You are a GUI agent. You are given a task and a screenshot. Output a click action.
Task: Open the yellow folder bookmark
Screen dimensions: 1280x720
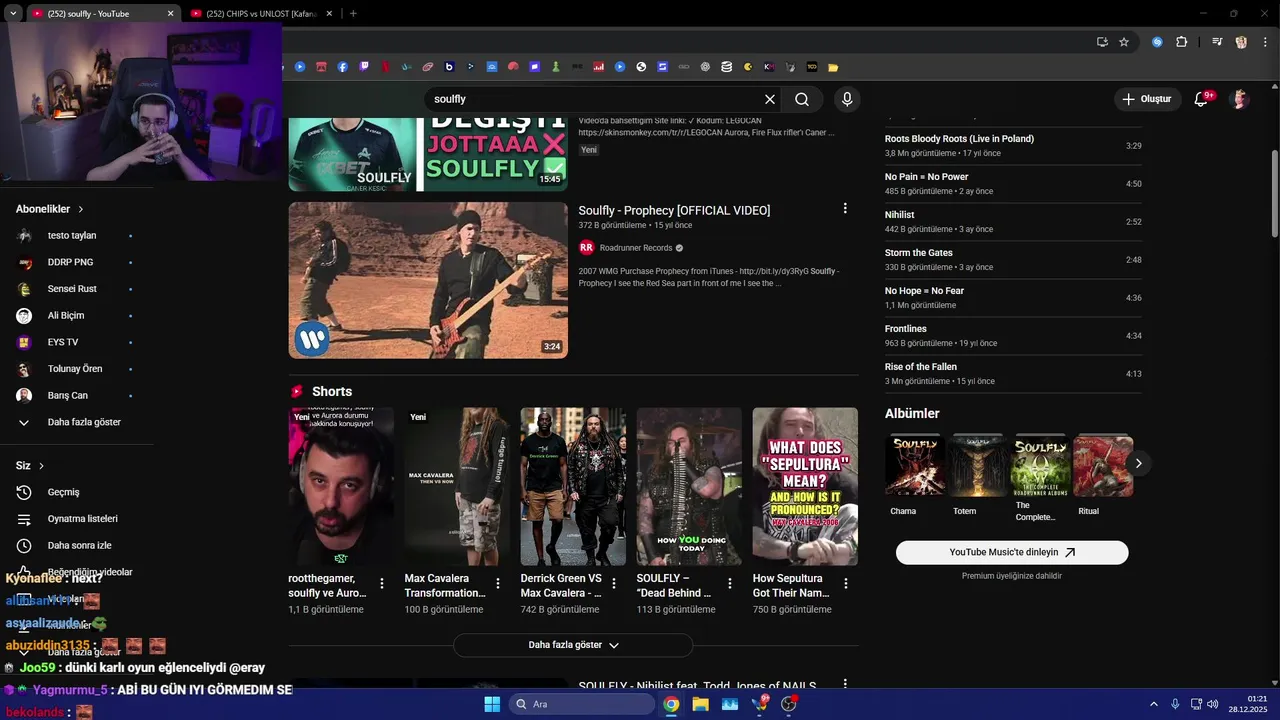[833, 67]
